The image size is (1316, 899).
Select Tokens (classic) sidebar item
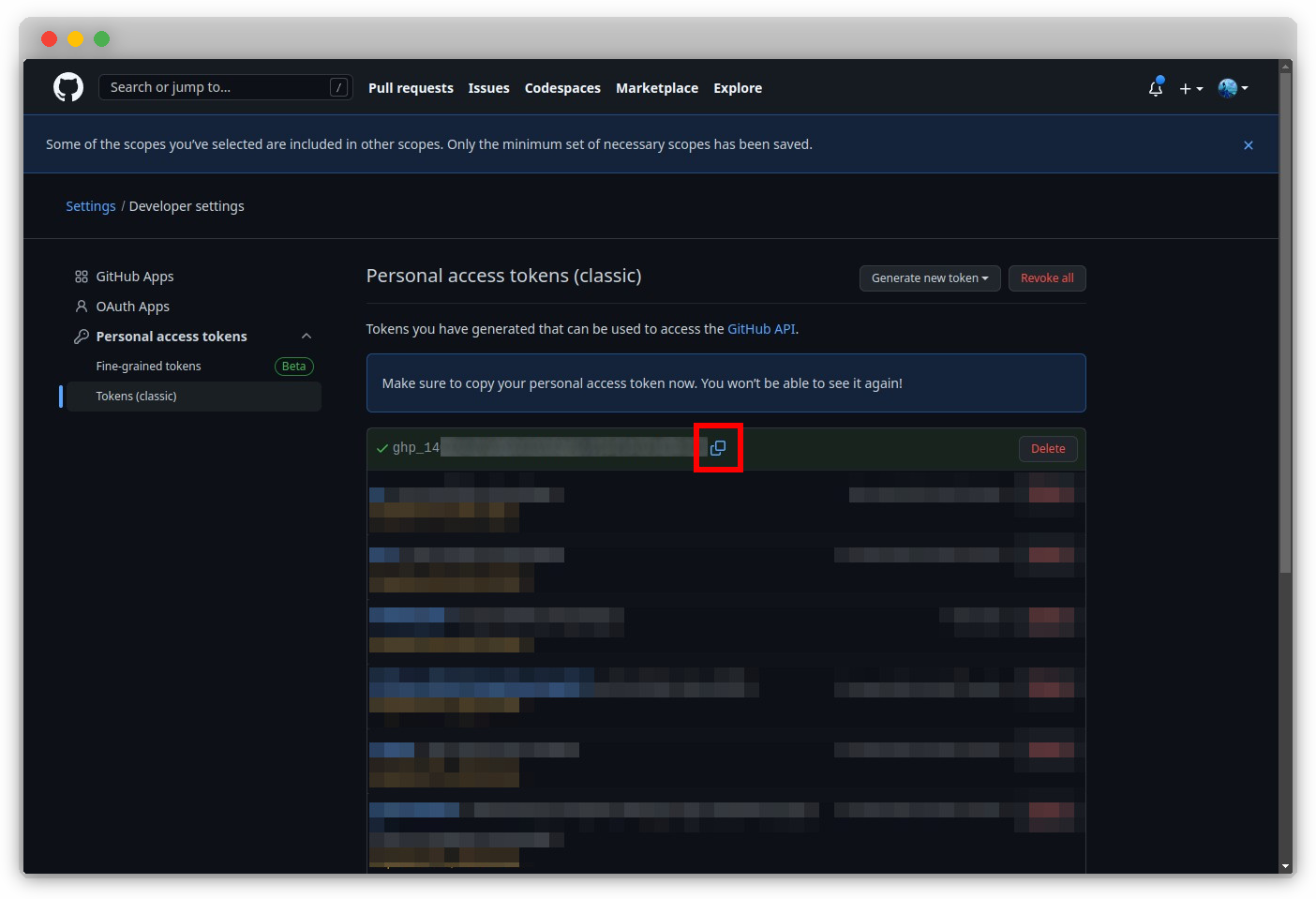pyautogui.click(x=194, y=397)
